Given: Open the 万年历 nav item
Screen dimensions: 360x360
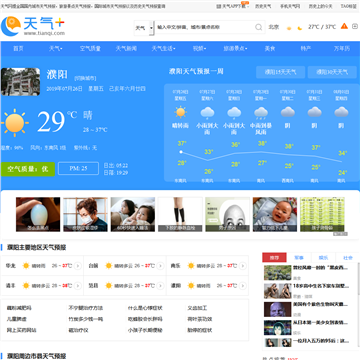Looking at the screenshot, I should point(342,49).
